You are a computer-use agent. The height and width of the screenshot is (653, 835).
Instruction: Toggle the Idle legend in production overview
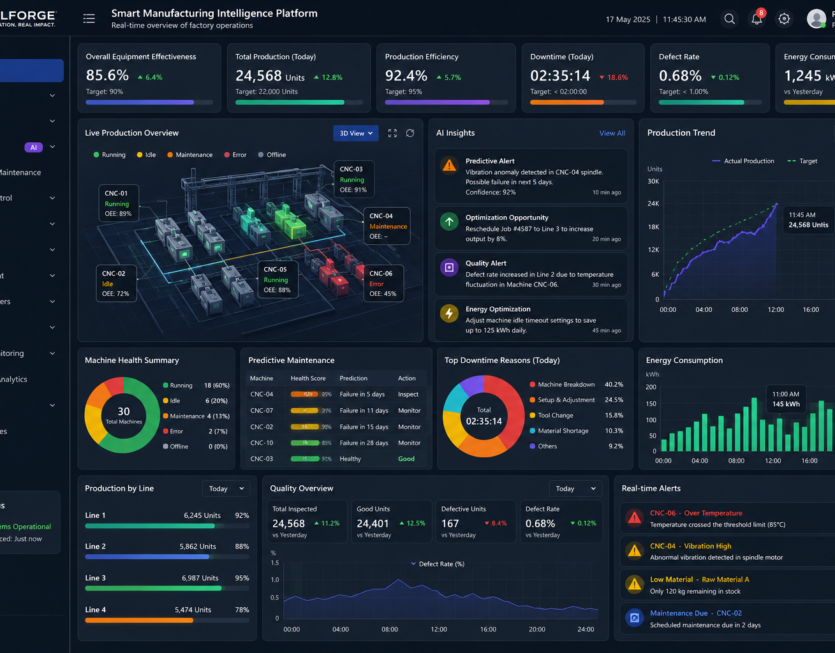point(146,154)
